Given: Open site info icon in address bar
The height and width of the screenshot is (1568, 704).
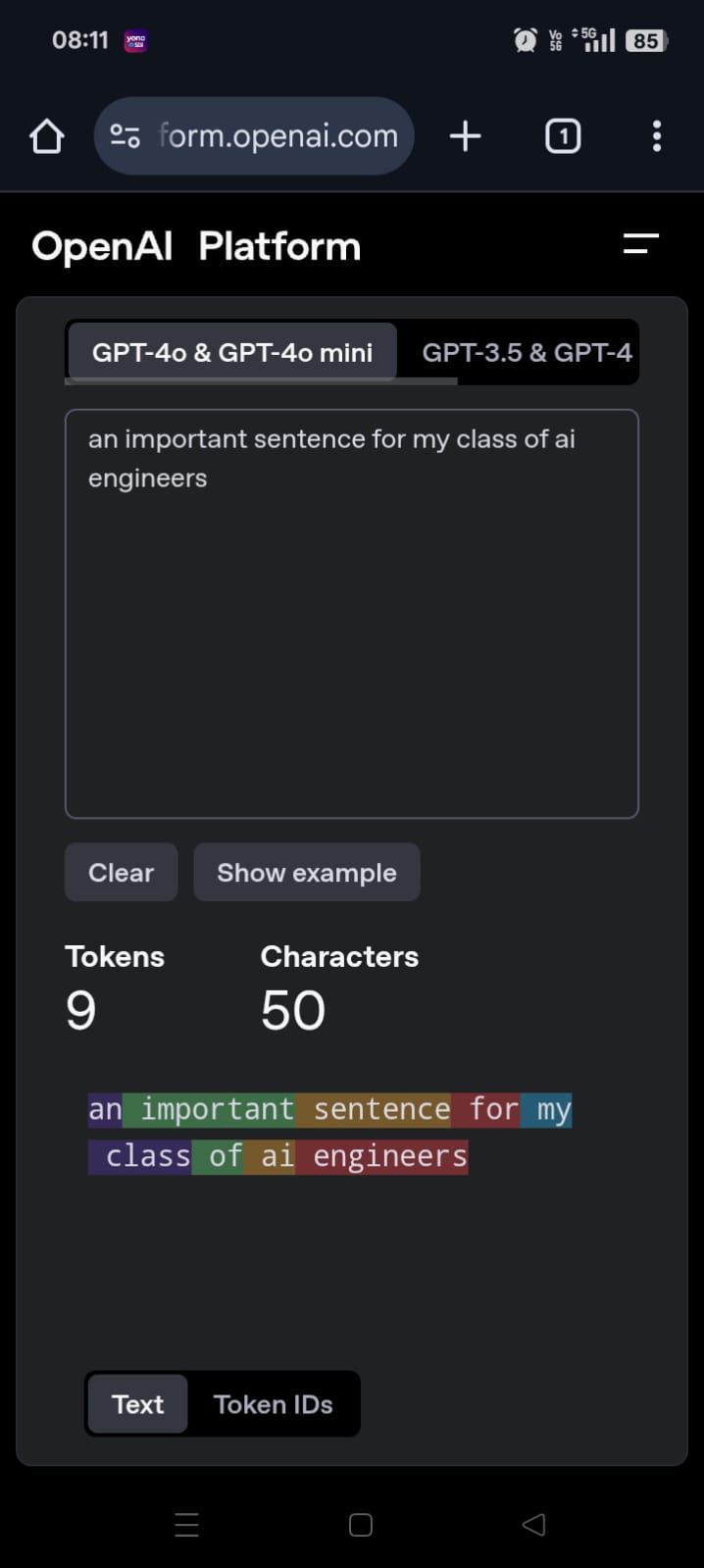Looking at the screenshot, I should pyautogui.click(x=125, y=136).
